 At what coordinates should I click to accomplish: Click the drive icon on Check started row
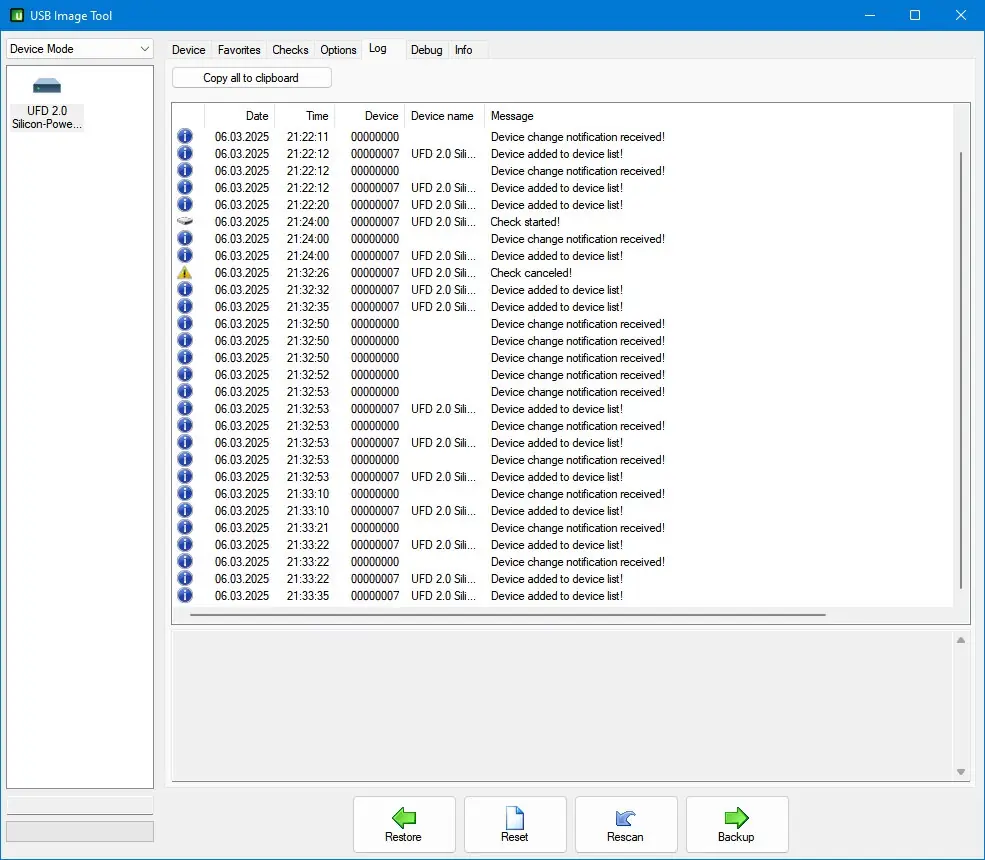pos(185,221)
